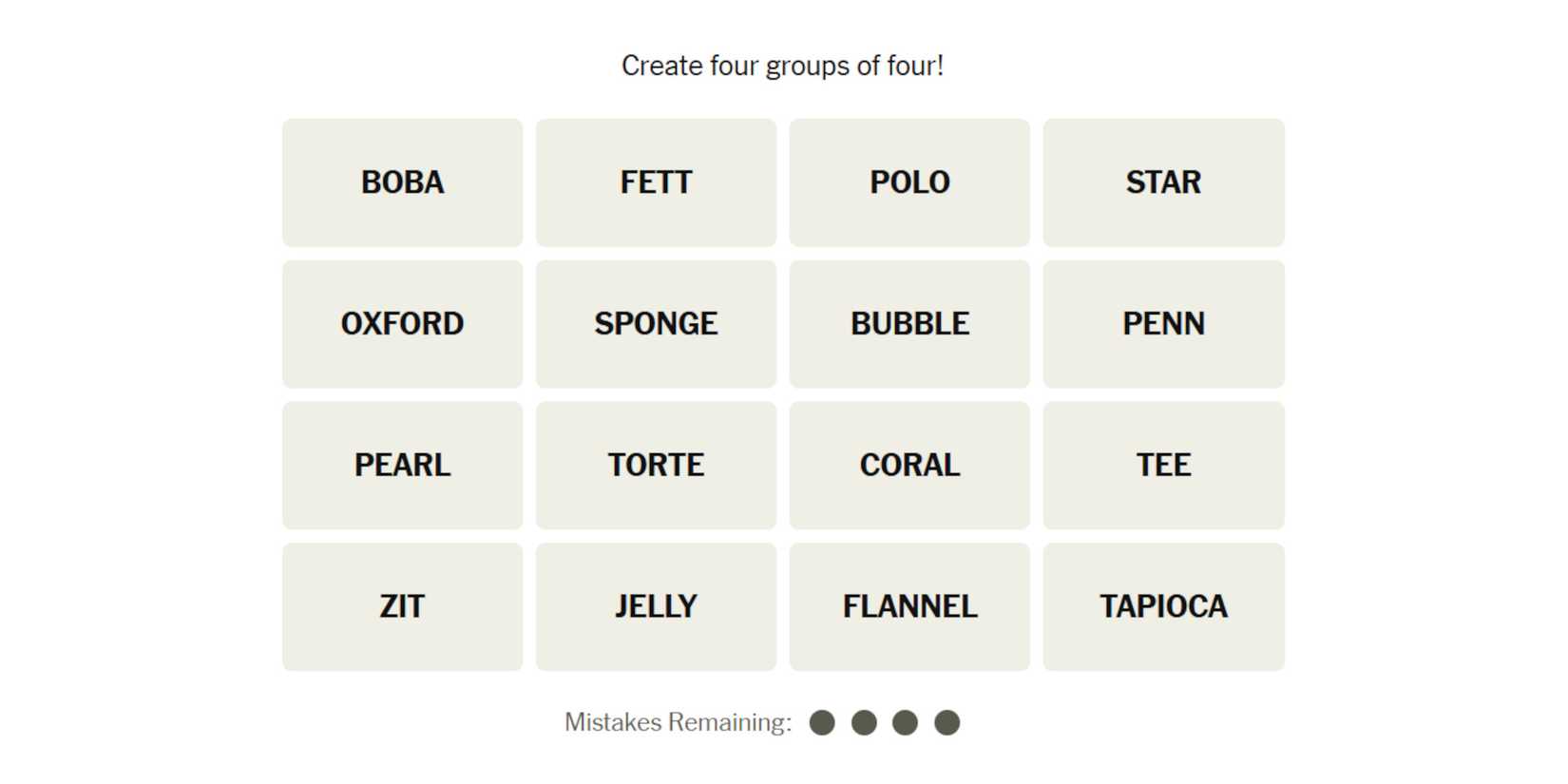1568x784 pixels.
Task: Click the "Create four groups of four!" heading
Action: click(782, 66)
